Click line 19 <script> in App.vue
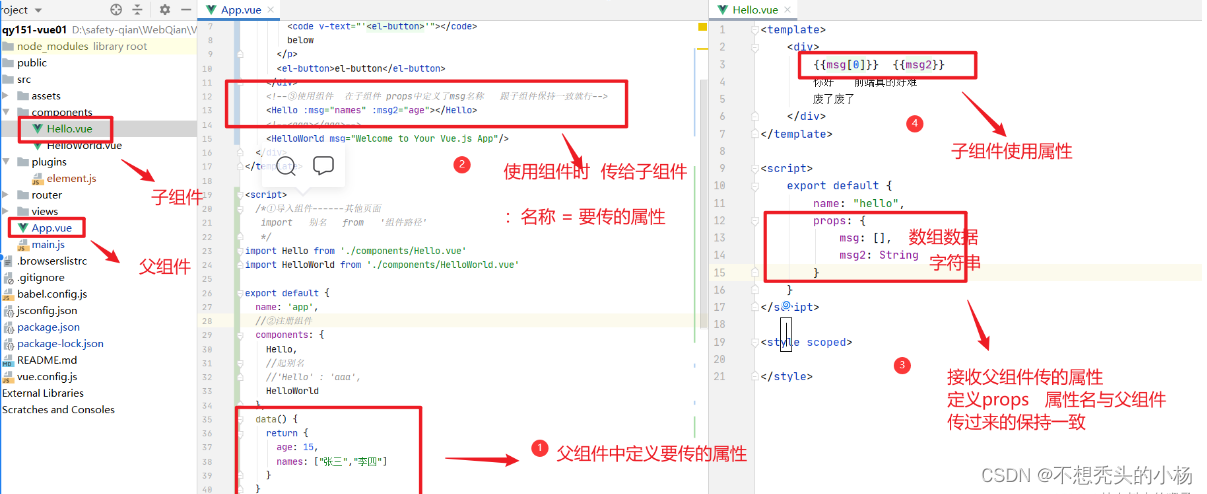This screenshot has height=494, width=1207. coord(266,195)
